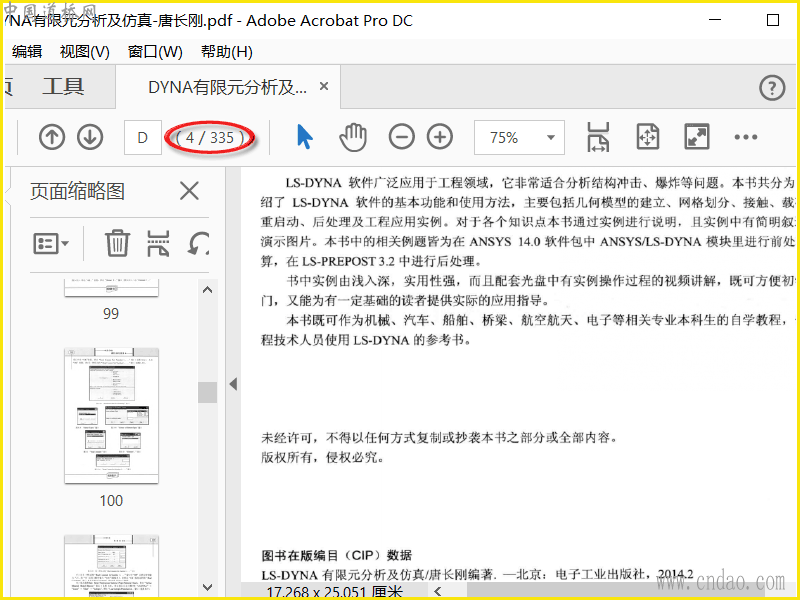Screen dimensions: 800x600
Task: Click the print pages icon in thumbnail panel
Action: (x=158, y=243)
